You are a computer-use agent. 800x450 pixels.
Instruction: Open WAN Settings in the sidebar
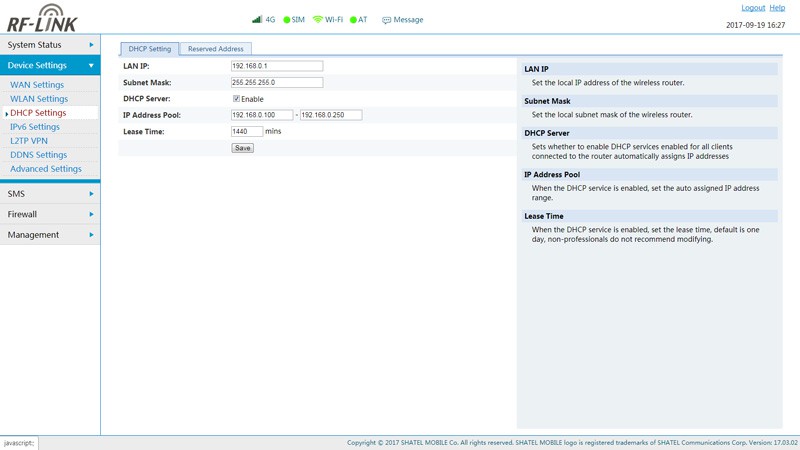37,85
